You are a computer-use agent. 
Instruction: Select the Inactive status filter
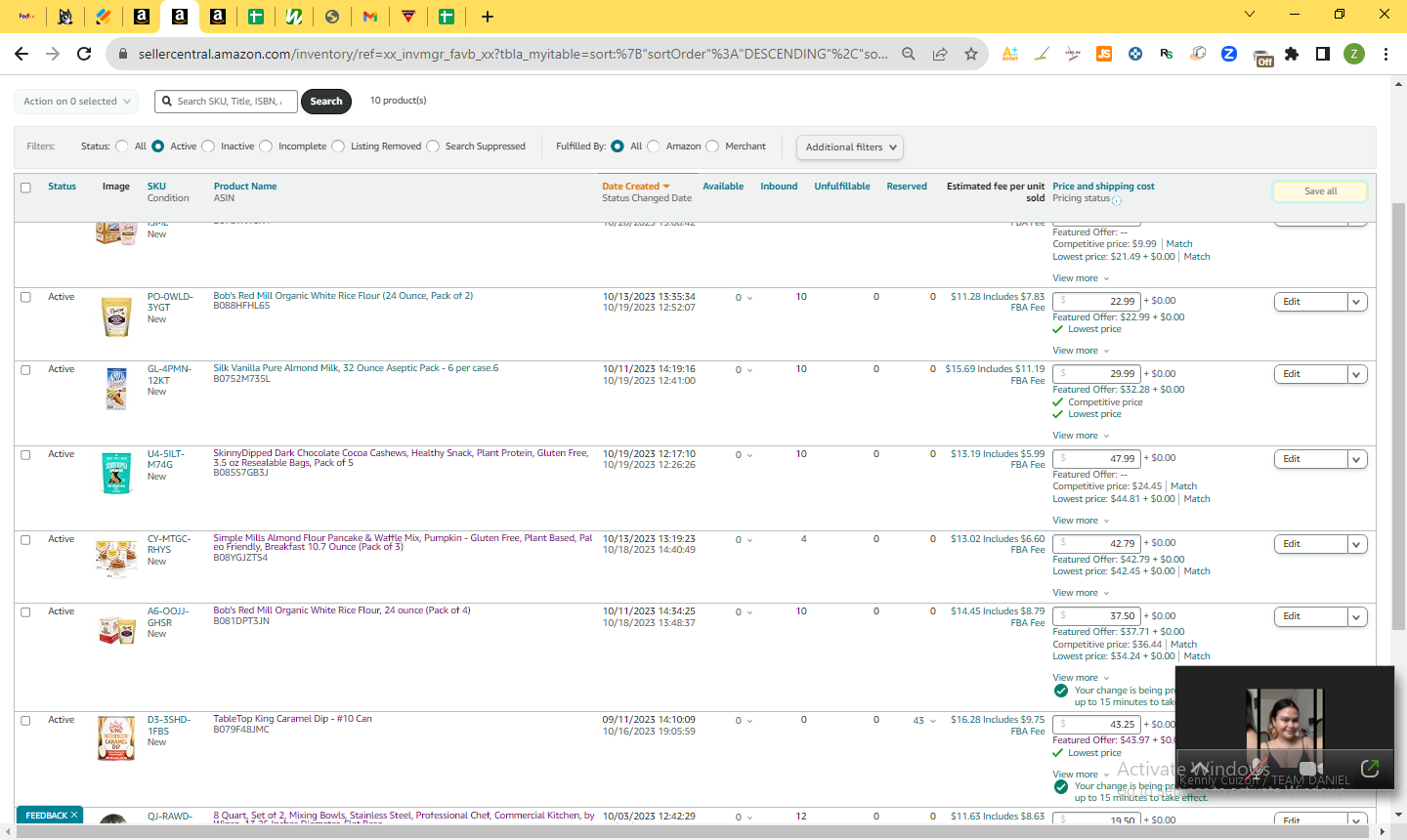click(x=208, y=147)
